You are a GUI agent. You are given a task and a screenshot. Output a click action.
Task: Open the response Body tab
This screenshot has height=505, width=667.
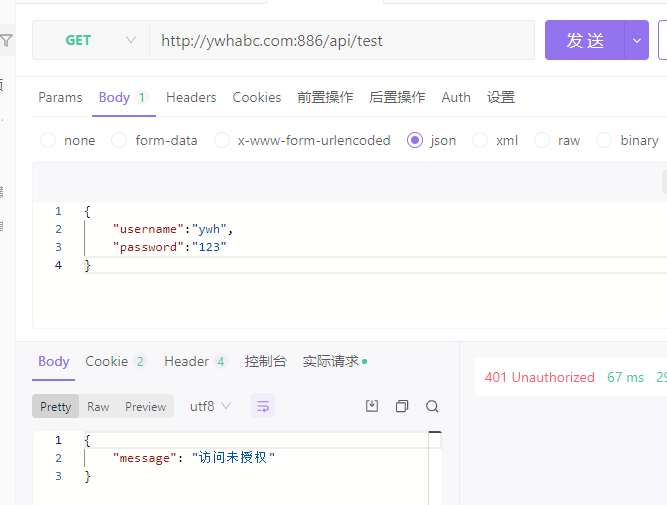click(54, 361)
